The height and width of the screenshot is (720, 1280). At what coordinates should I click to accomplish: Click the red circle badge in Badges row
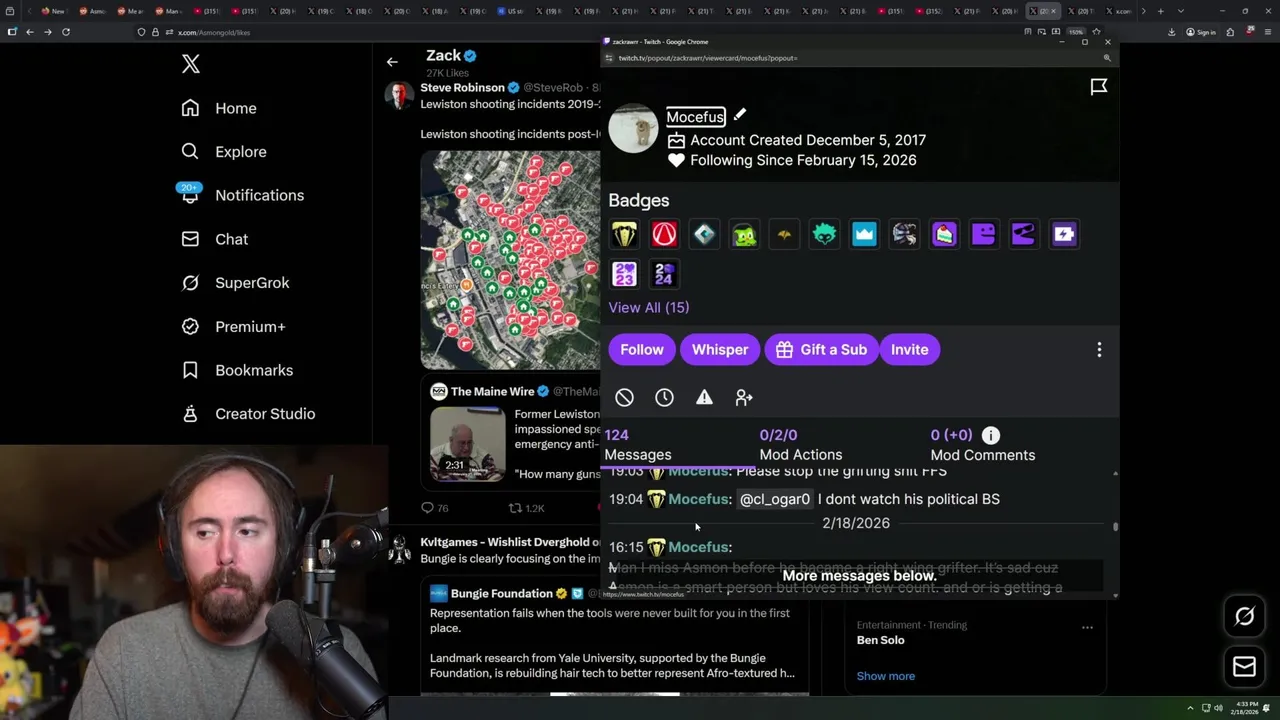(x=664, y=234)
